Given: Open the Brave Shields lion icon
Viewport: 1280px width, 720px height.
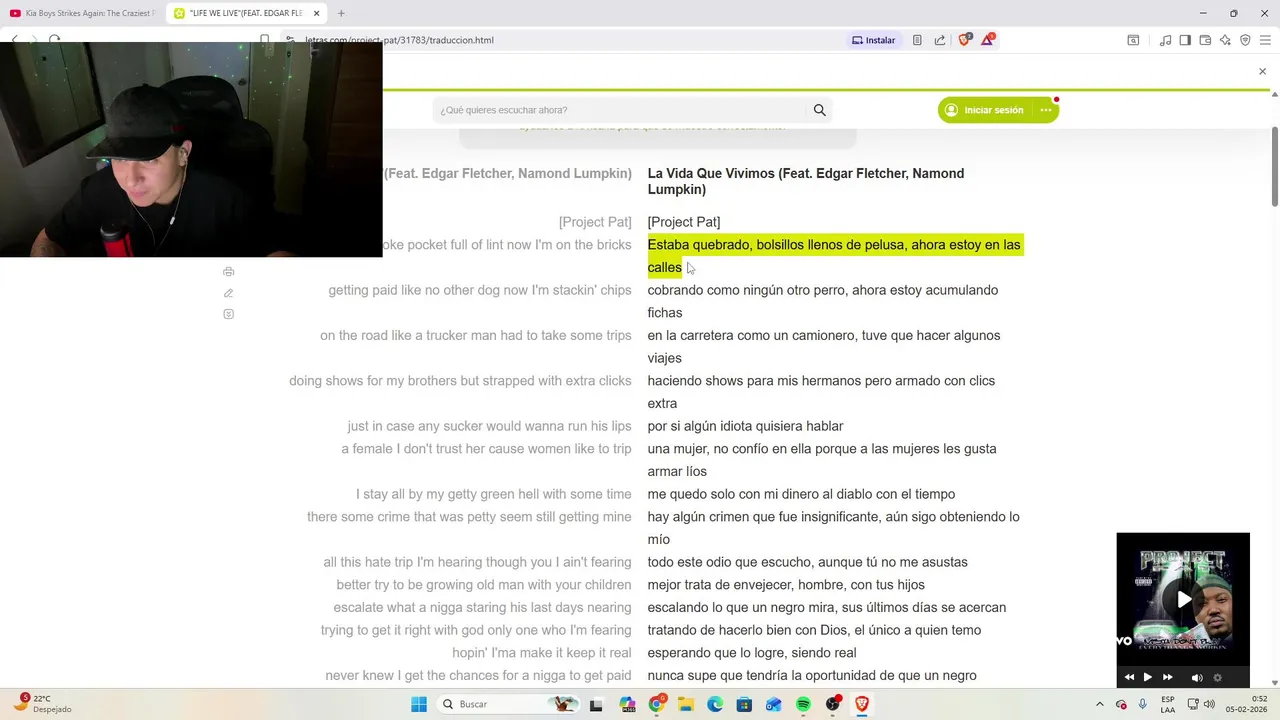Looking at the screenshot, I should click(964, 40).
